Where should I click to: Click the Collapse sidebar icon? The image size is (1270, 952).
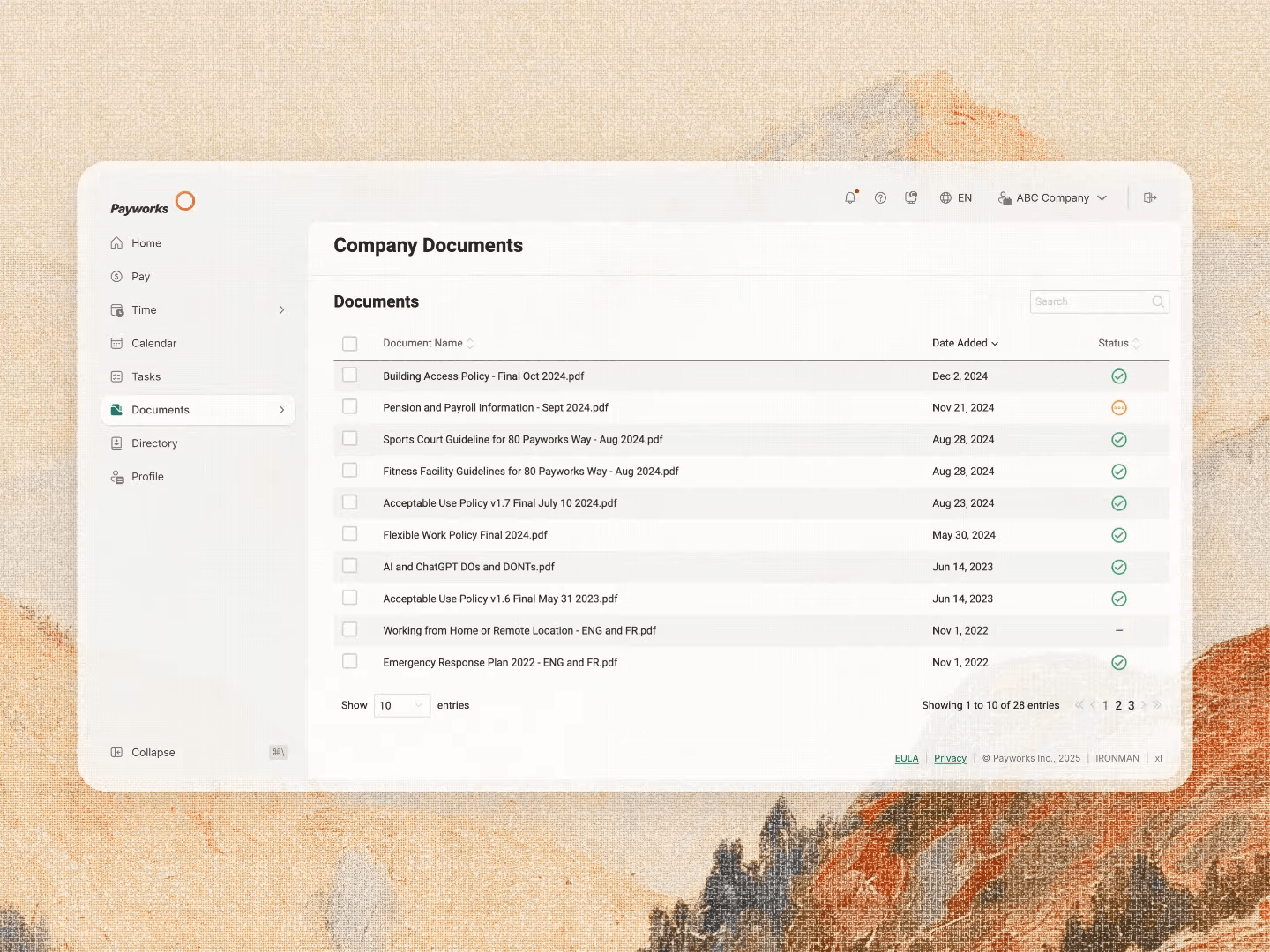116,753
